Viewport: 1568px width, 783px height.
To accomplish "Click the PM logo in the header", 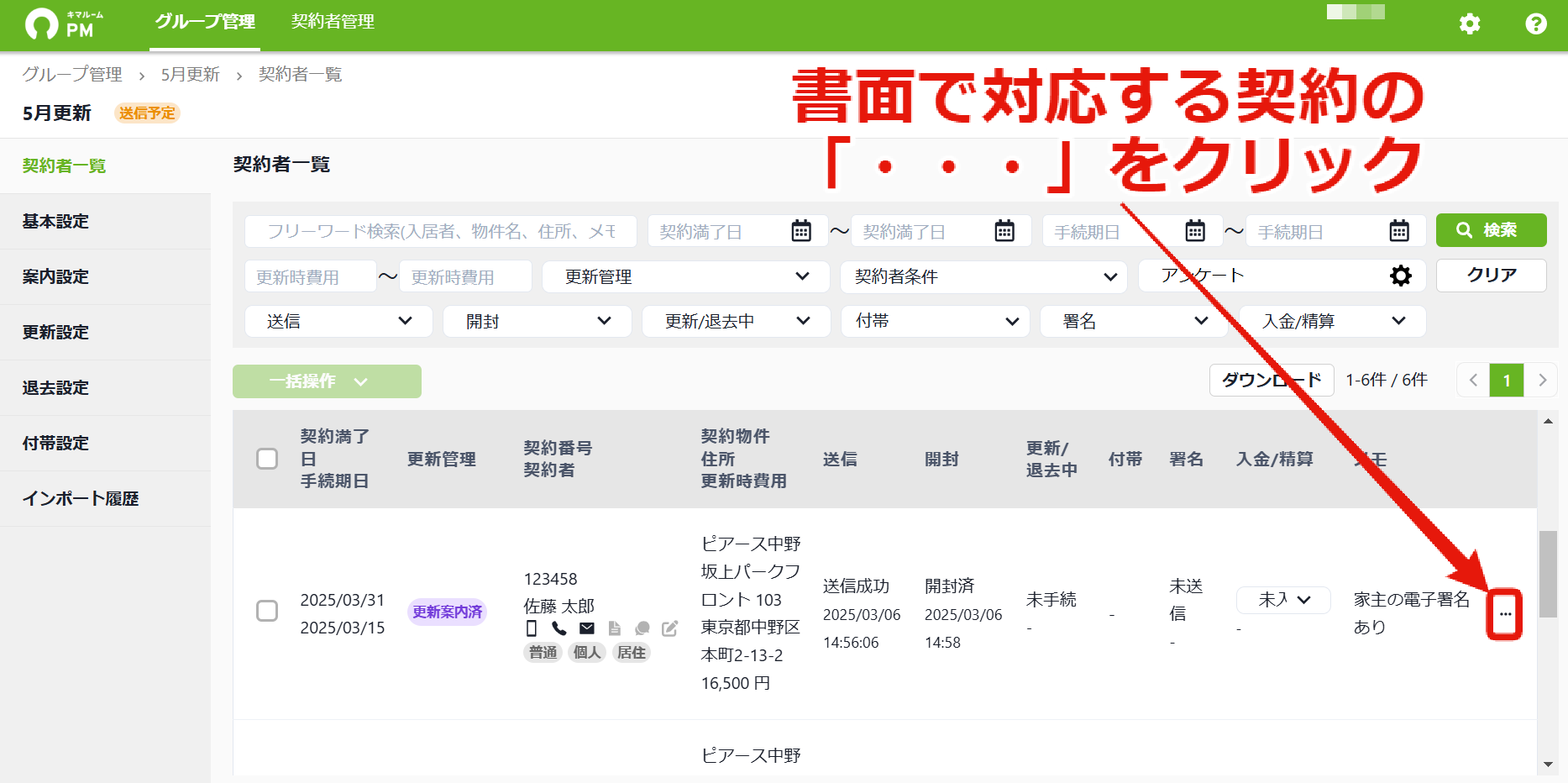I will tap(65, 24).
